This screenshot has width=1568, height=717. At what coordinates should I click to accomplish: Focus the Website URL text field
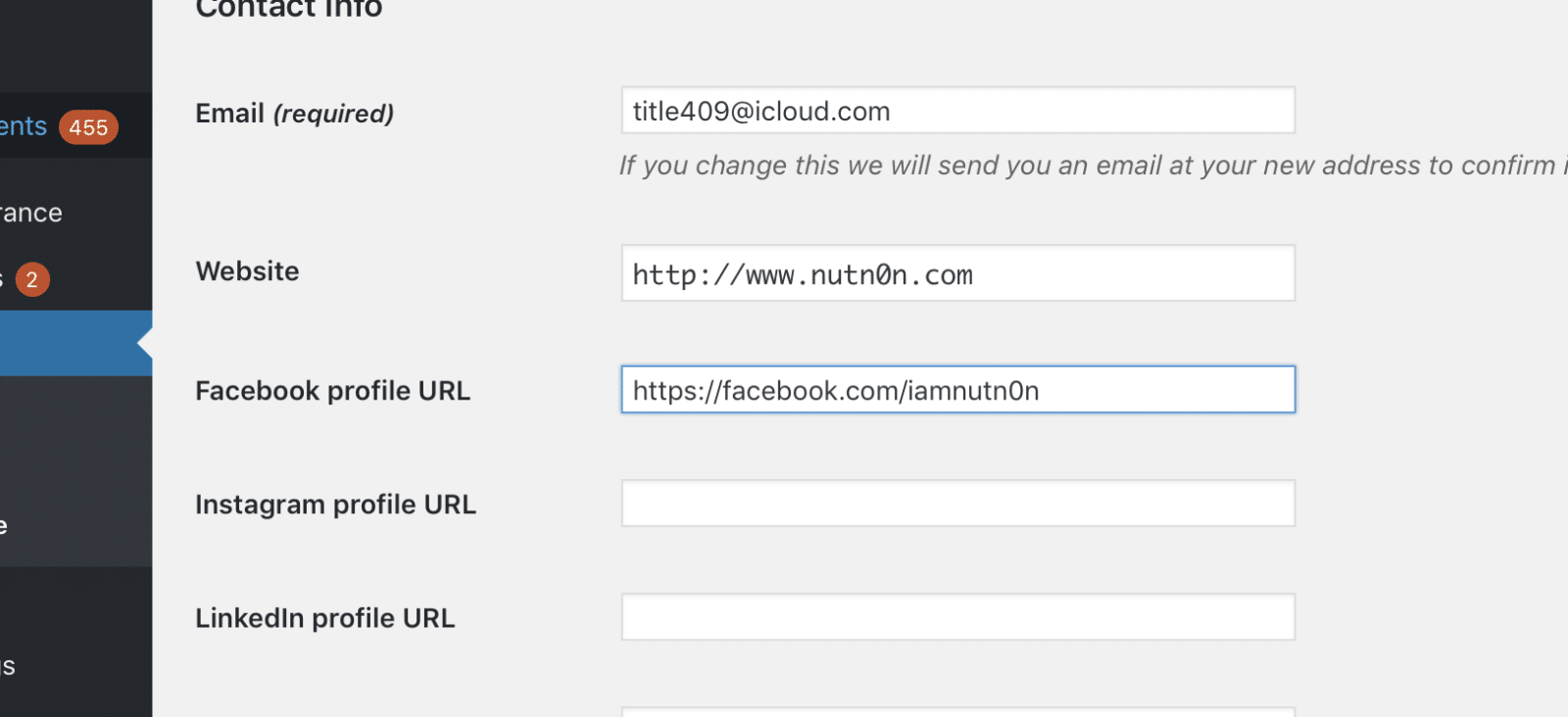[957, 273]
